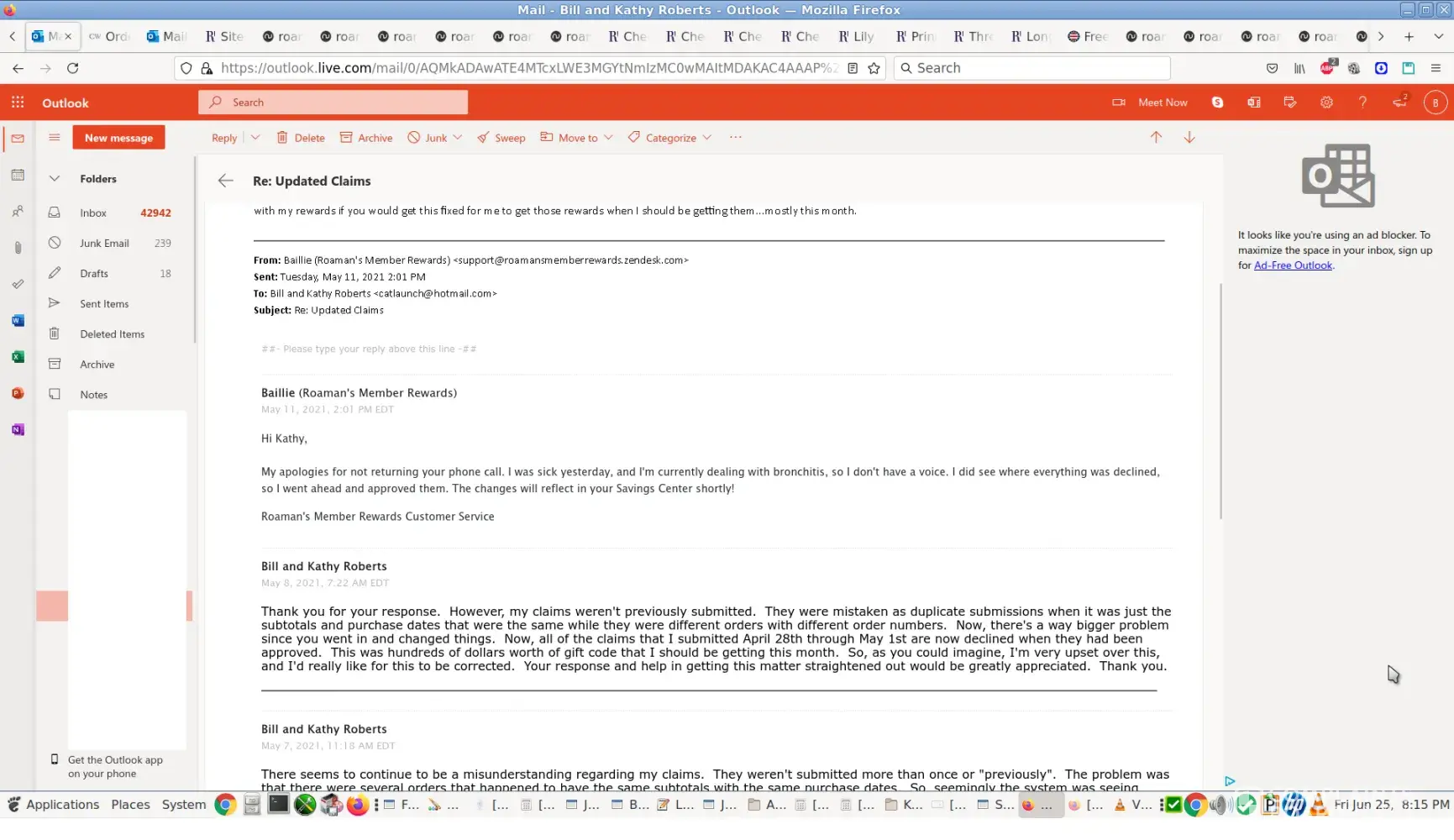Open the People contacts module
This screenshot has height=840, width=1454.
point(18,212)
